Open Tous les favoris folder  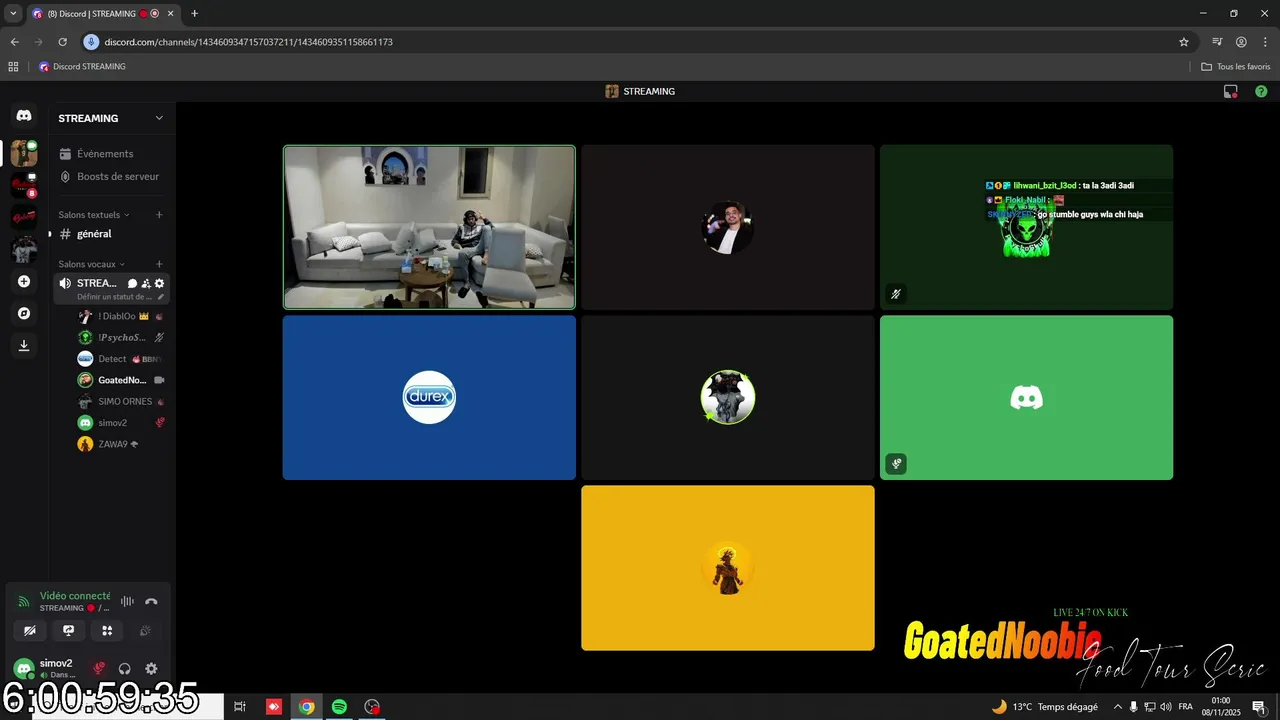point(1236,67)
